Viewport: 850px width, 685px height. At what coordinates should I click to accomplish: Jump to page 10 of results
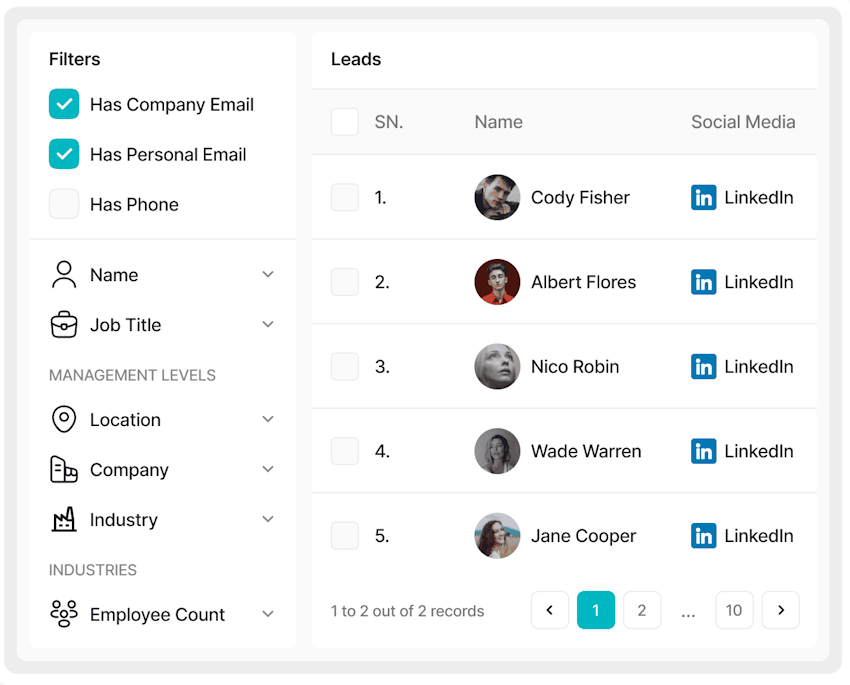(734, 610)
